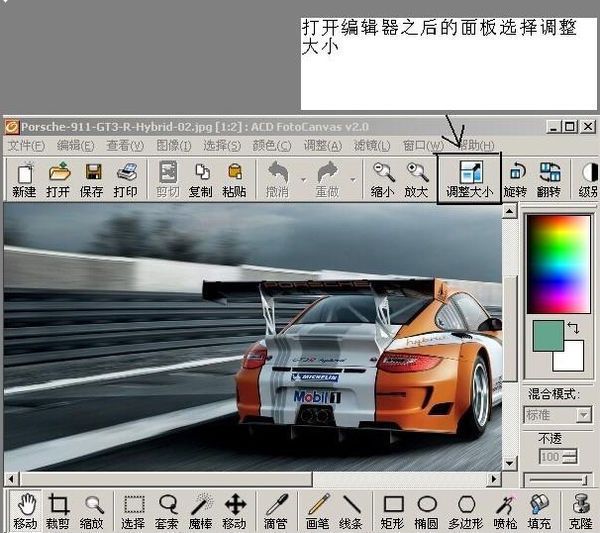600x533 pixels.
Task: Select the 缩放 (Zoom) tool
Action: pos(91,511)
